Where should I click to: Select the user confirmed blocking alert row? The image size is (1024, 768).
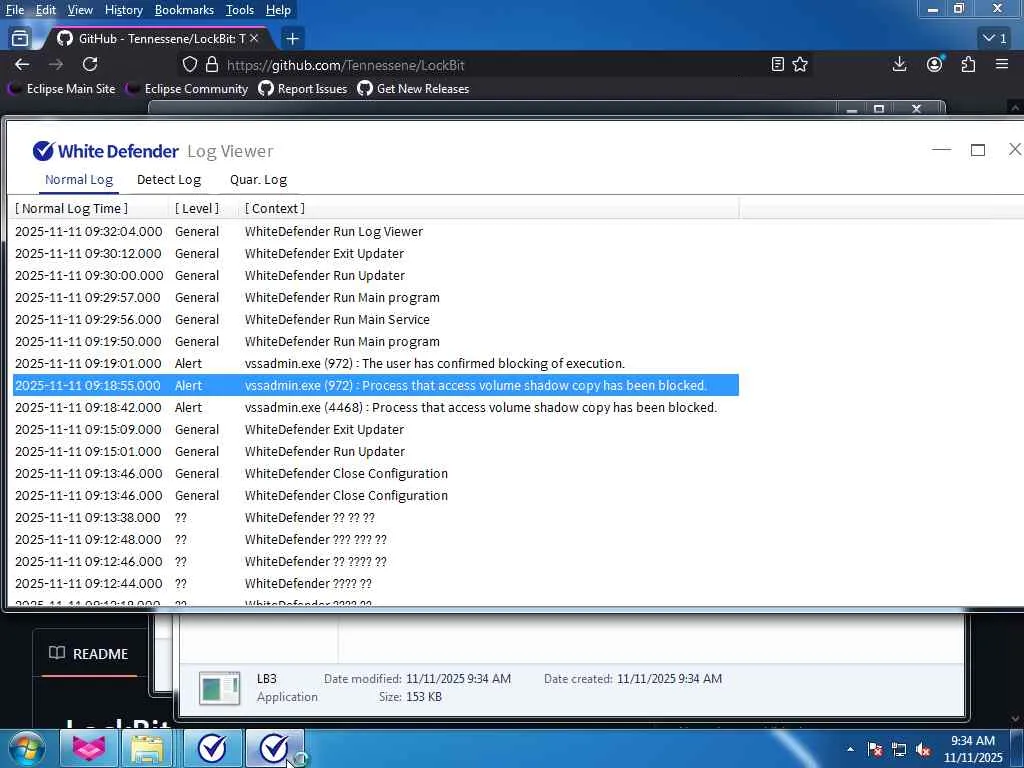pyautogui.click(x=376, y=364)
